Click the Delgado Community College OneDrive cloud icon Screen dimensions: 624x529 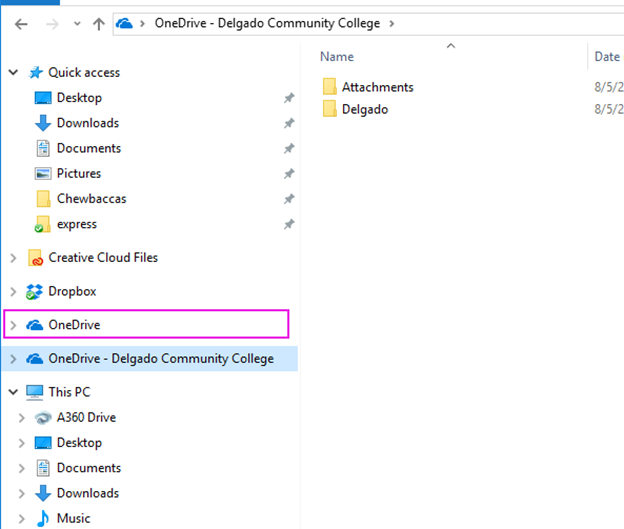tap(35, 359)
